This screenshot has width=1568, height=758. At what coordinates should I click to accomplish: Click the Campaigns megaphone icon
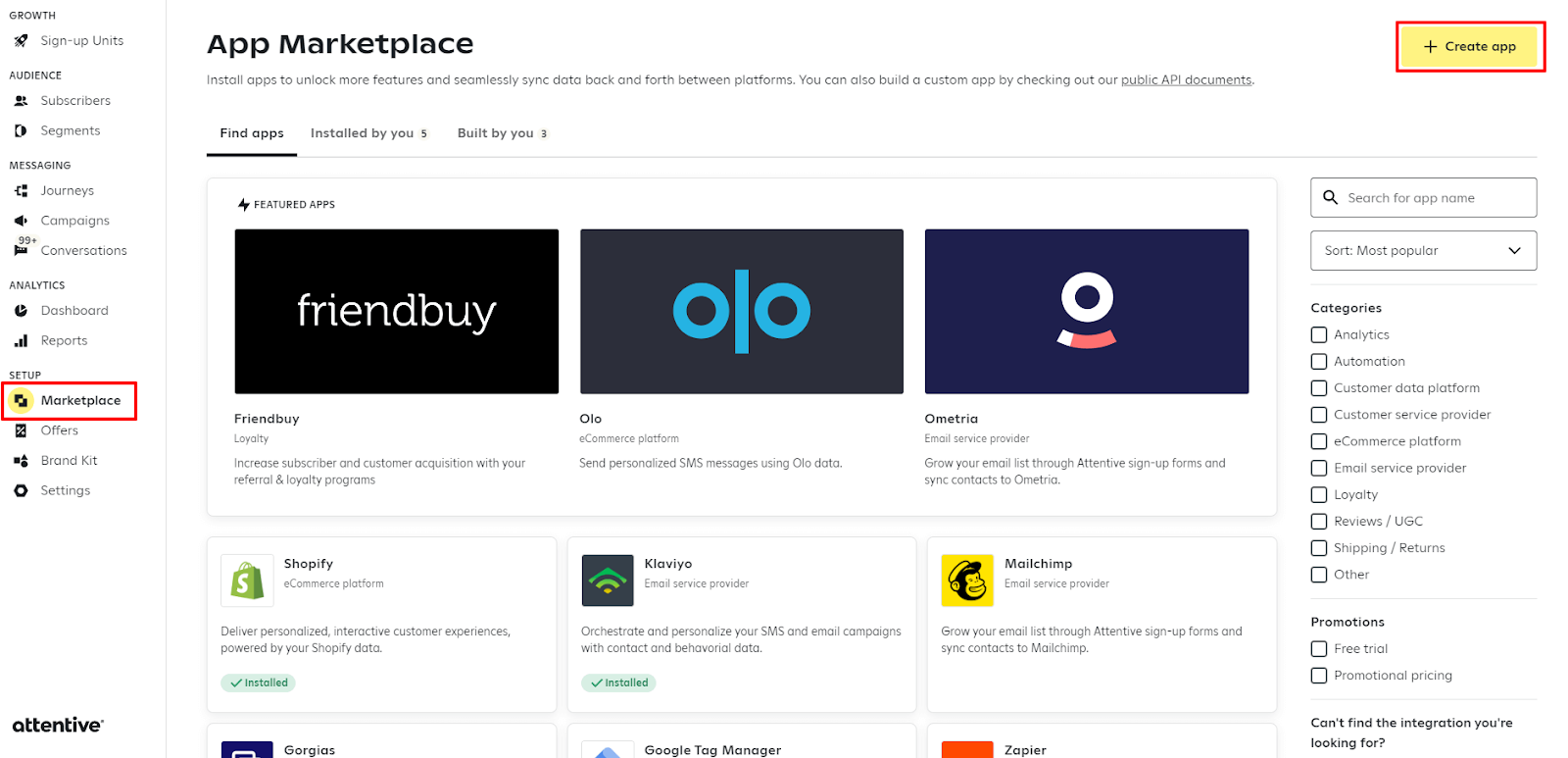pyautogui.click(x=21, y=221)
